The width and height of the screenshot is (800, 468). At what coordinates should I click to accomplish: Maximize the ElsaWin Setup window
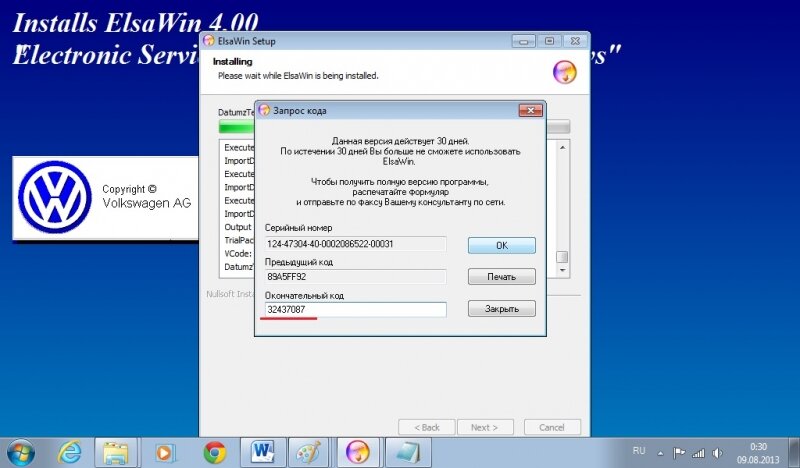pyautogui.click(x=549, y=41)
